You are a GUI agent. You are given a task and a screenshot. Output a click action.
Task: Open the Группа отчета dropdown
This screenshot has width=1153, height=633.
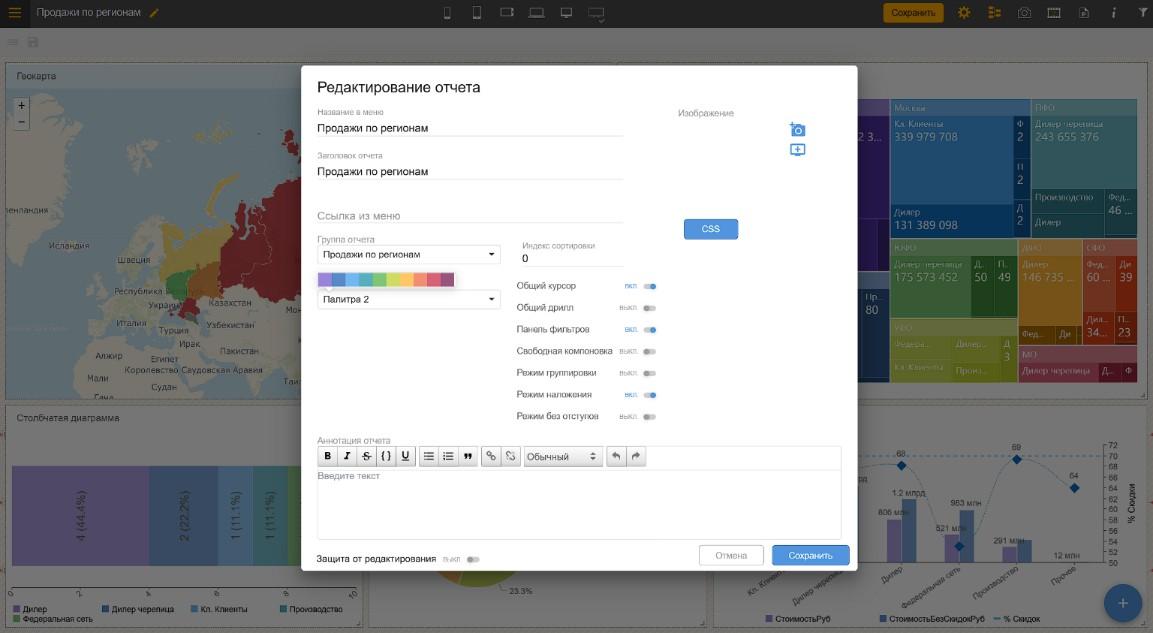[409, 254]
